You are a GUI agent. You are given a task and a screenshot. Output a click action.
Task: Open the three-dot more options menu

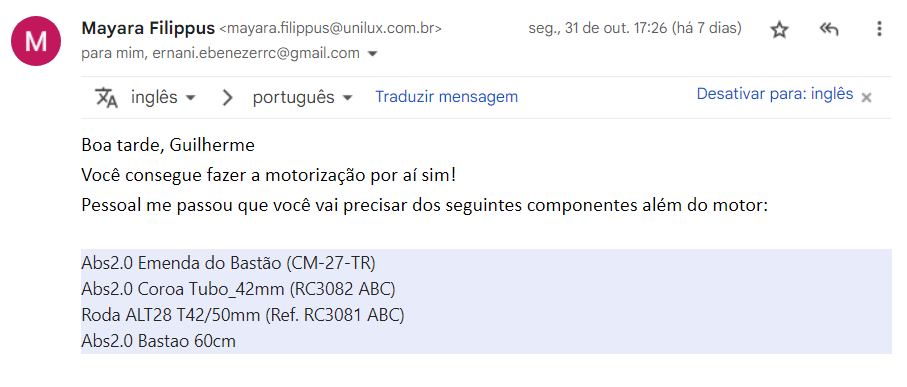tap(879, 29)
